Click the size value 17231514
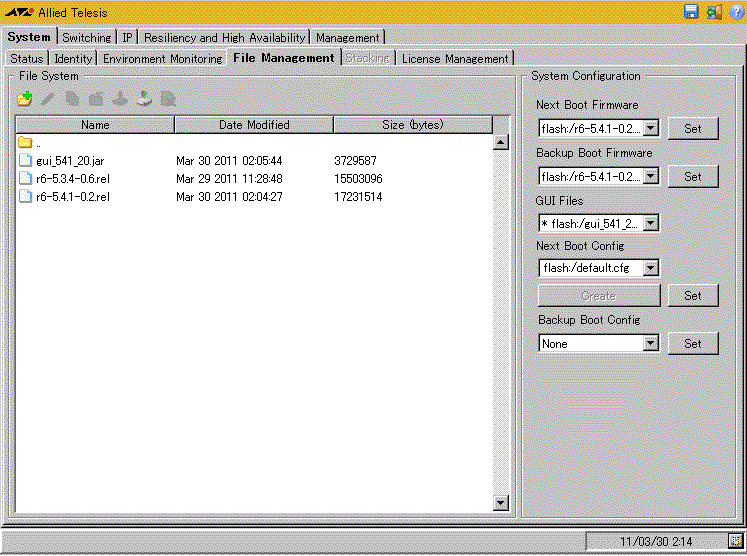The image size is (747, 556). click(x=358, y=197)
